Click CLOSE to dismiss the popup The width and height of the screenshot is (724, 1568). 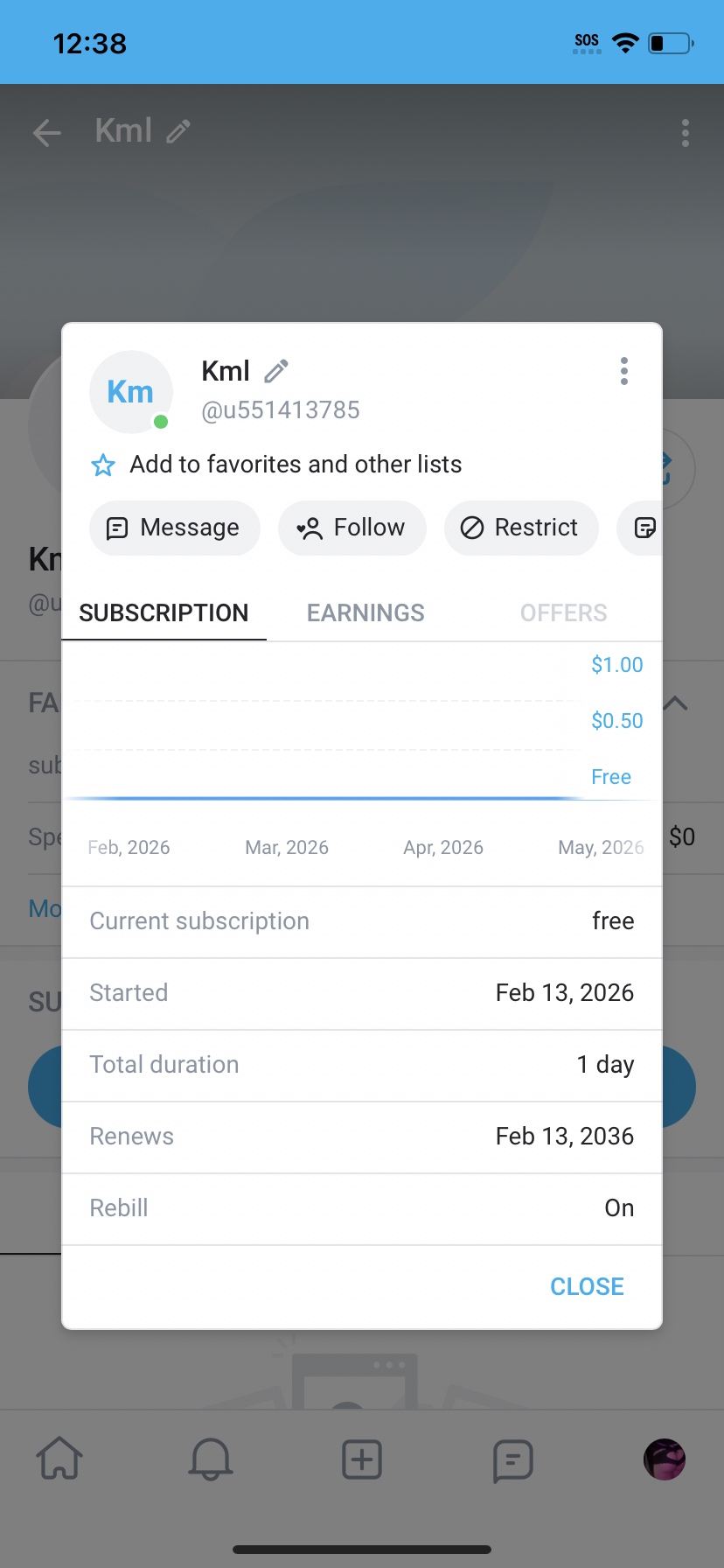587,1286
